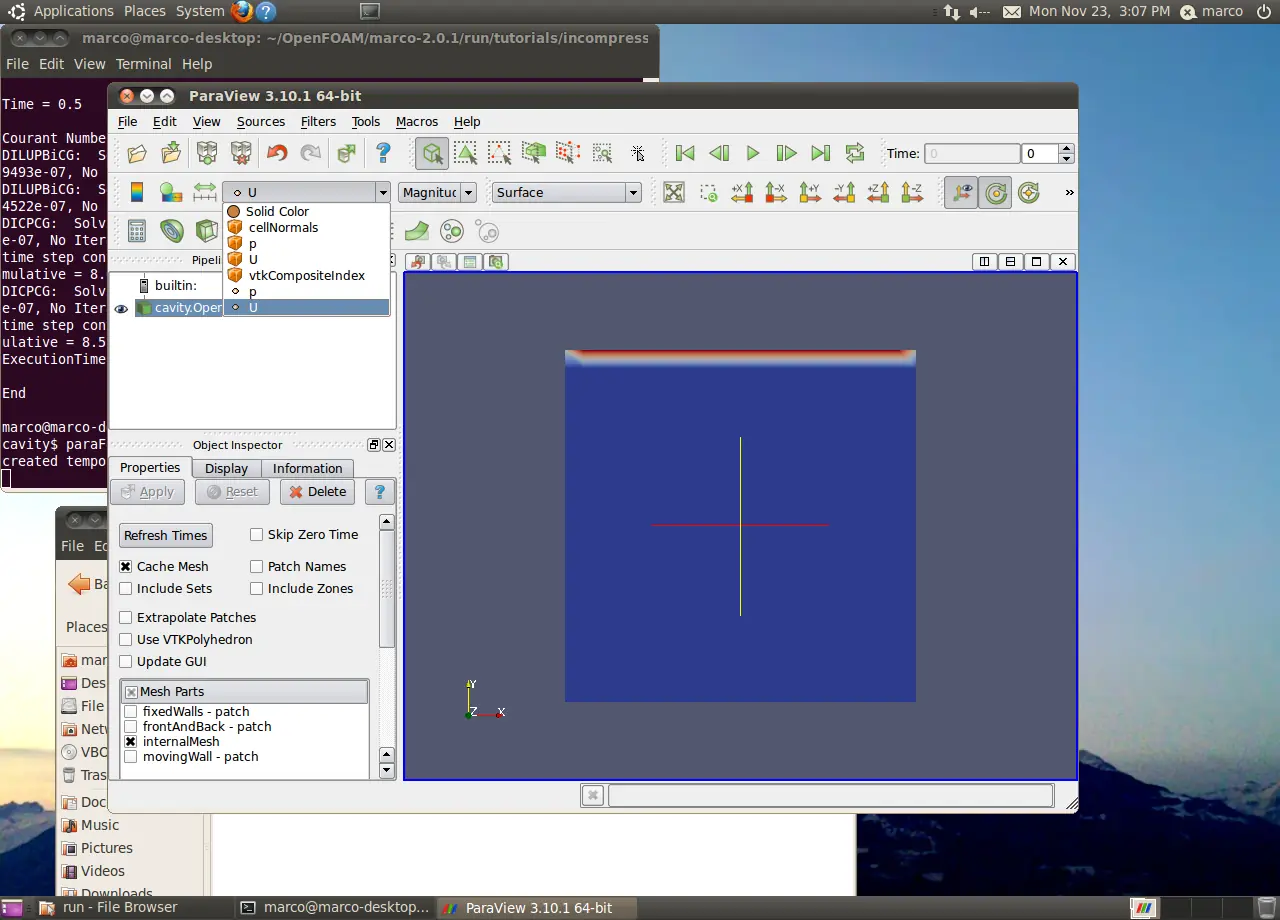Viewport: 1280px width, 920px height.
Task: Set view direction to -X
Action: click(x=776, y=192)
